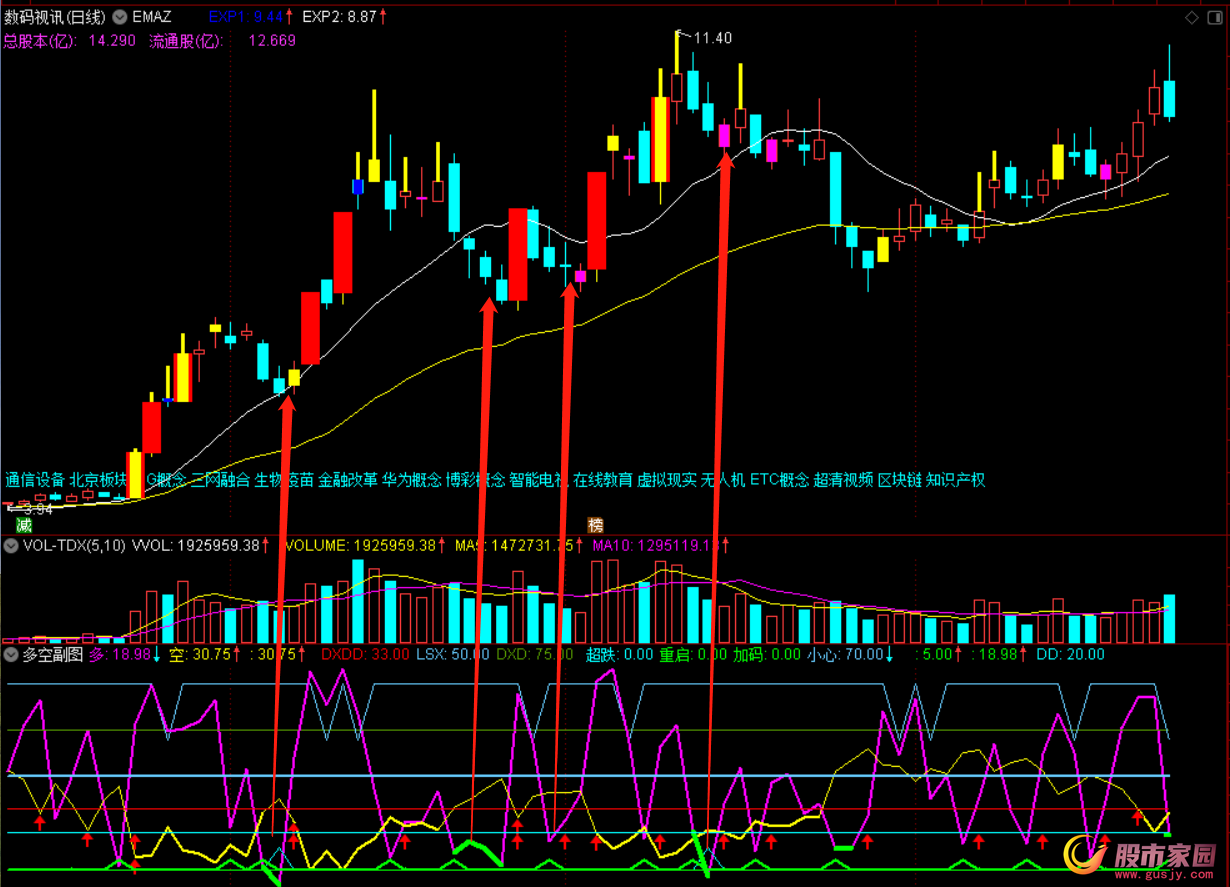
Task: Click the 超清视频 concept tag
Action: [x=843, y=480]
